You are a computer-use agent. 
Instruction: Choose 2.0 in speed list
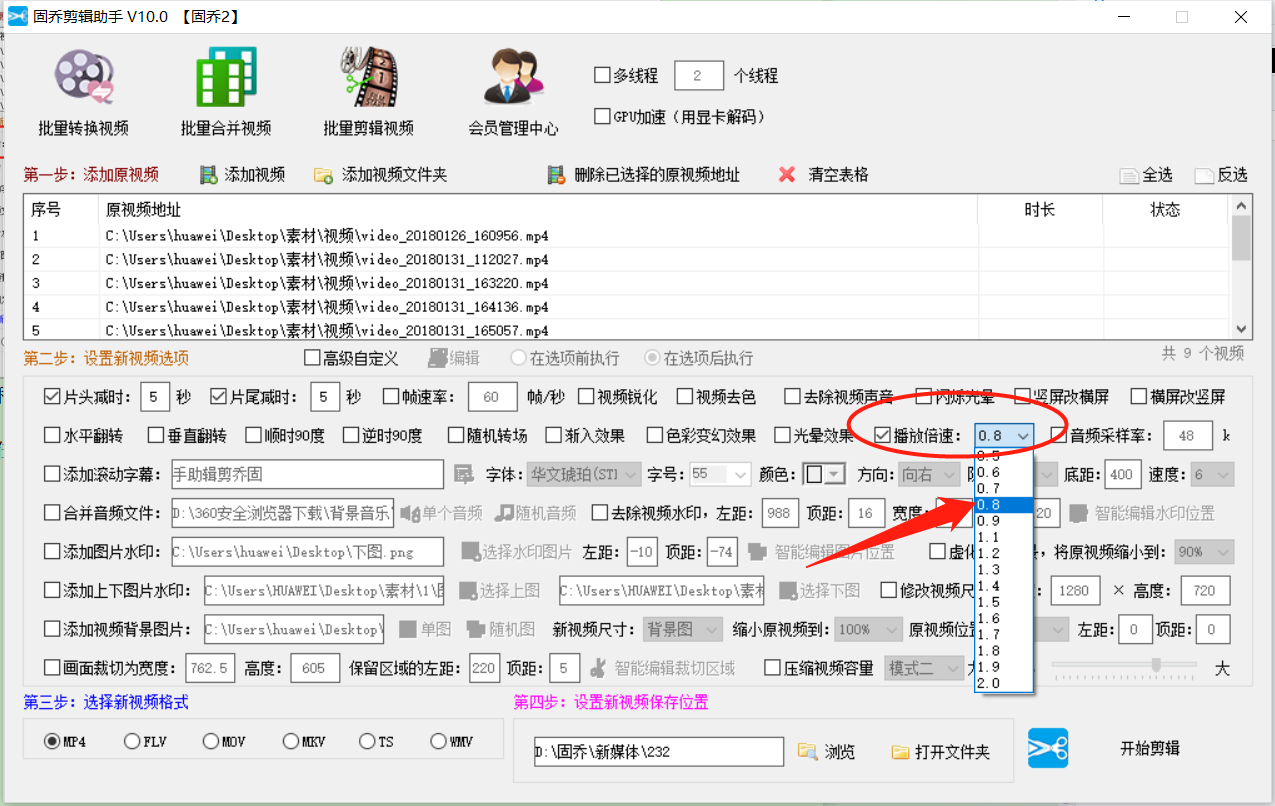(1004, 683)
